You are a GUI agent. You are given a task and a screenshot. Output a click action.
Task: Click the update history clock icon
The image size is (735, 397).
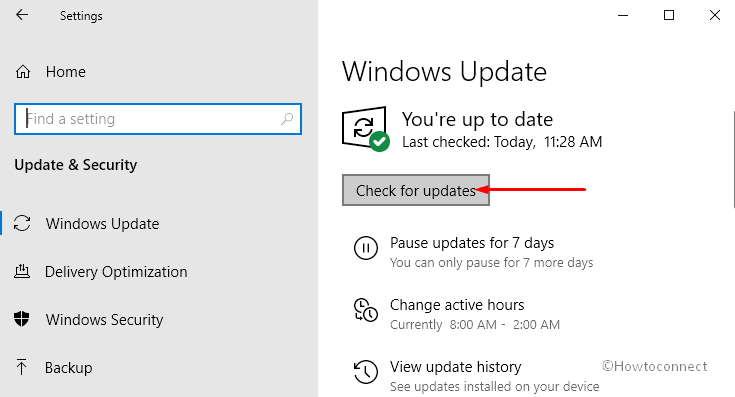point(366,372)
